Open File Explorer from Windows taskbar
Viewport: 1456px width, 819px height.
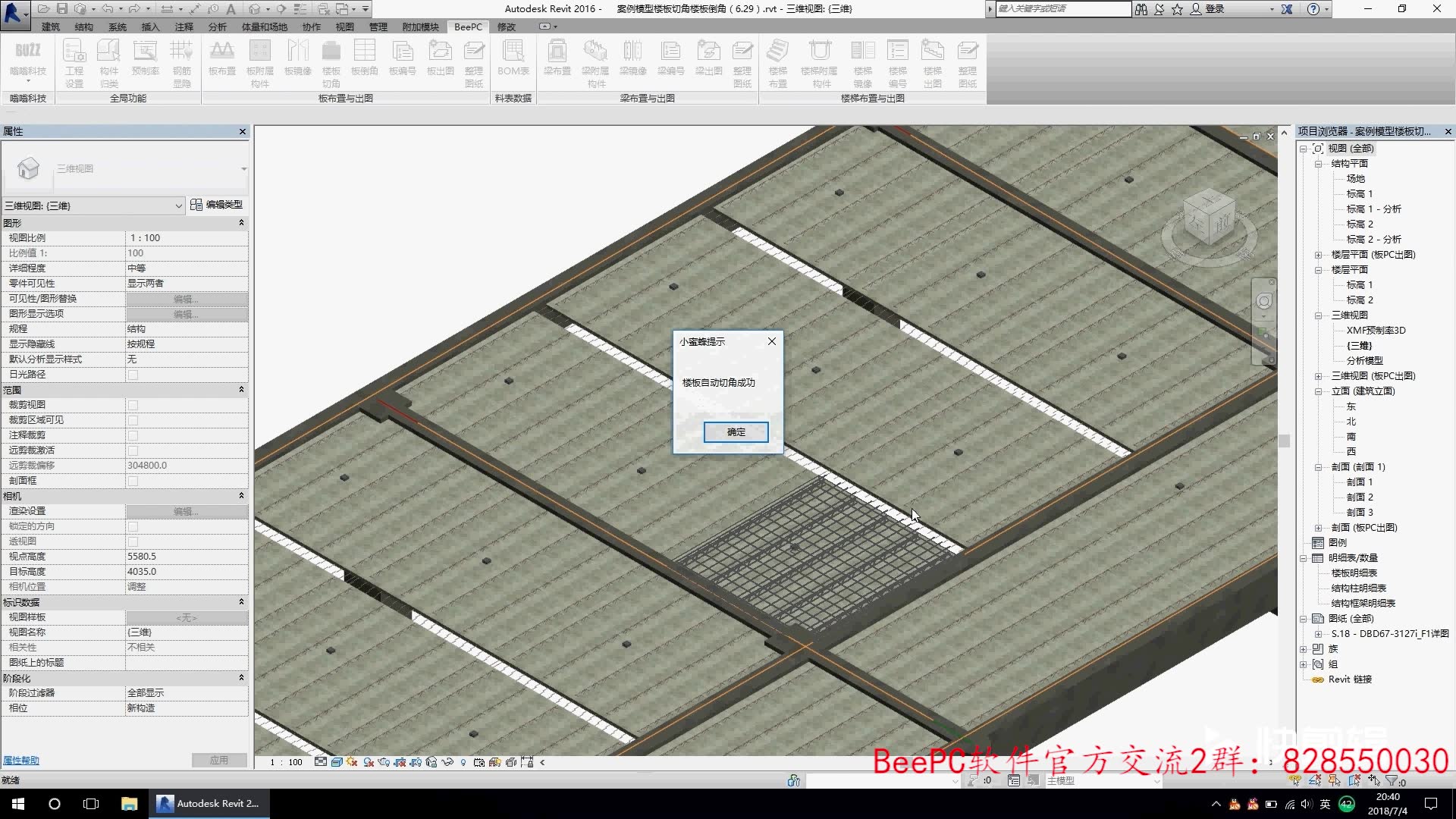[129, 804]
